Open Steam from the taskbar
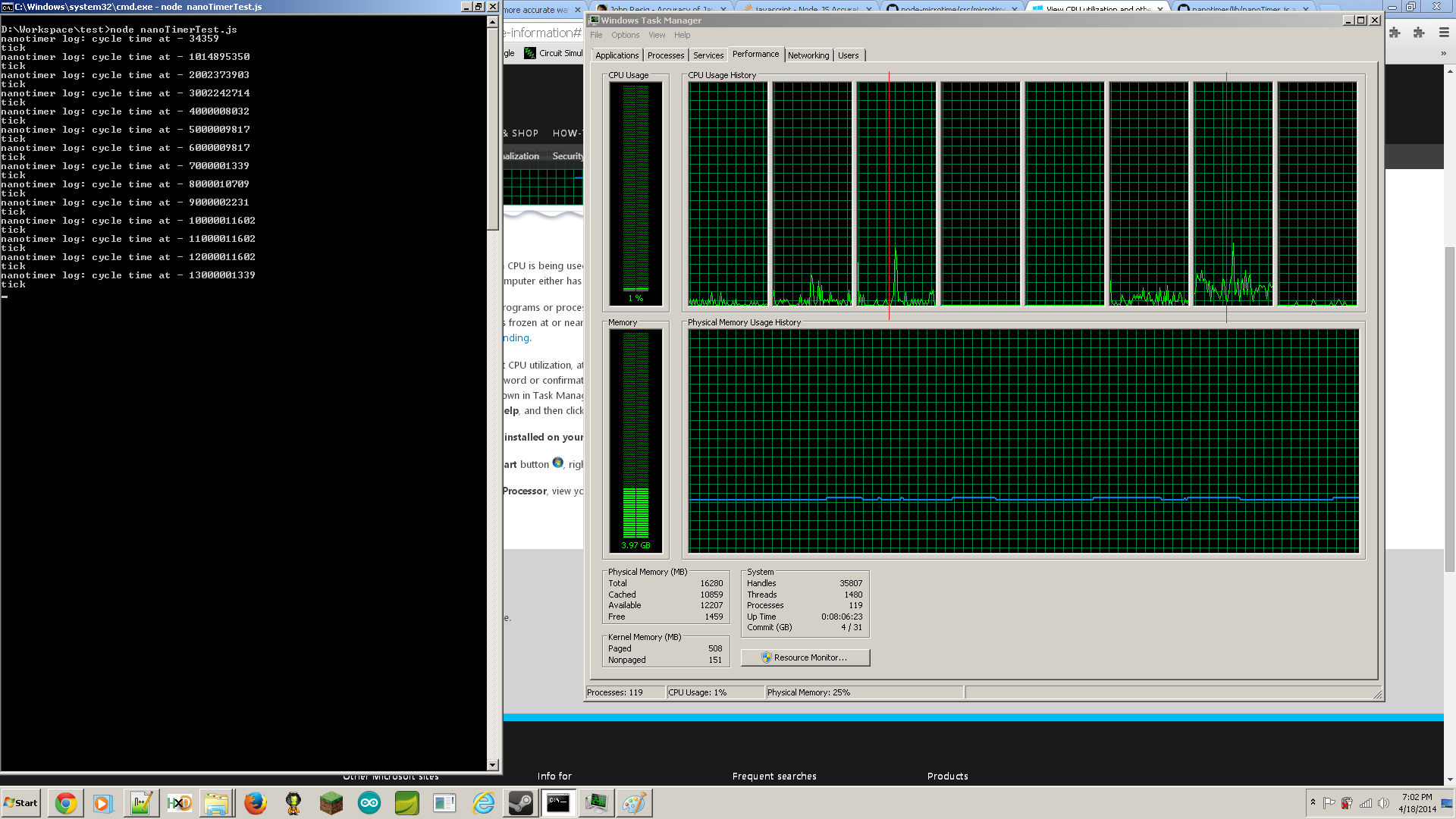Image resolution: width=1456 pixels, height=819 pixels. point(520,803)
